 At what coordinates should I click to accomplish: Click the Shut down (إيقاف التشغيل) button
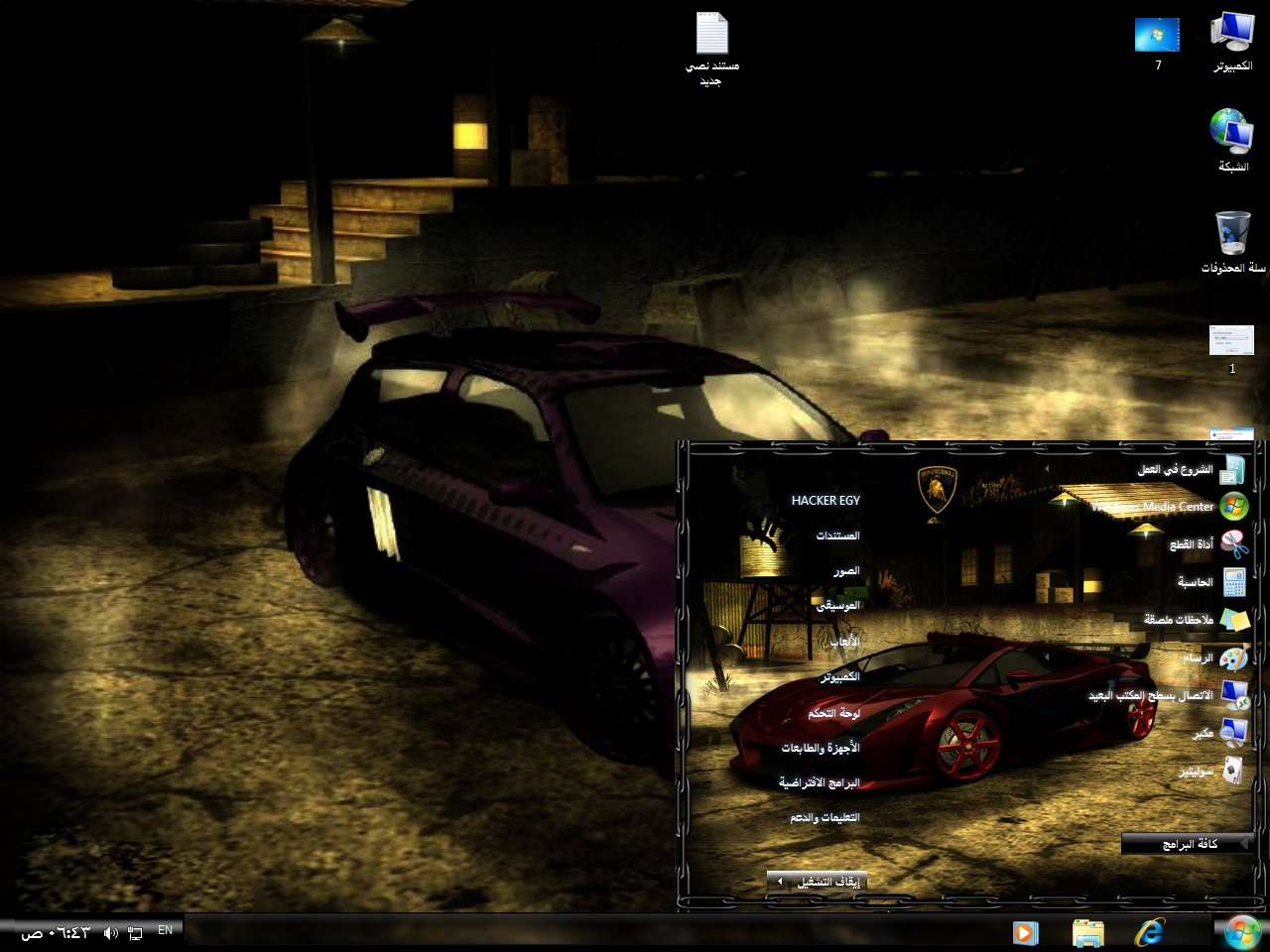click(828, 882)
